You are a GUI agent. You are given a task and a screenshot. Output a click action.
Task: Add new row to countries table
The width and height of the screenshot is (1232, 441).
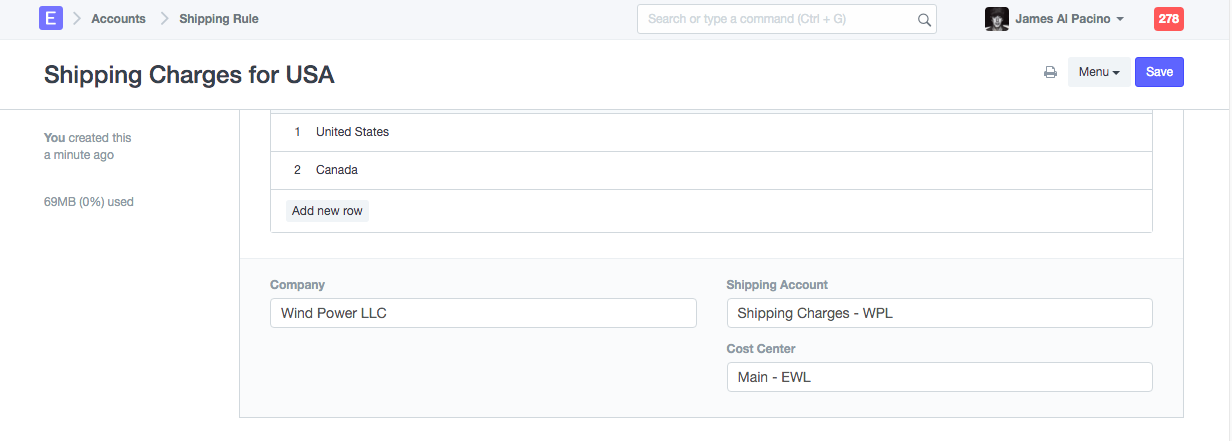pyautogui.click(x=327, y=211)
